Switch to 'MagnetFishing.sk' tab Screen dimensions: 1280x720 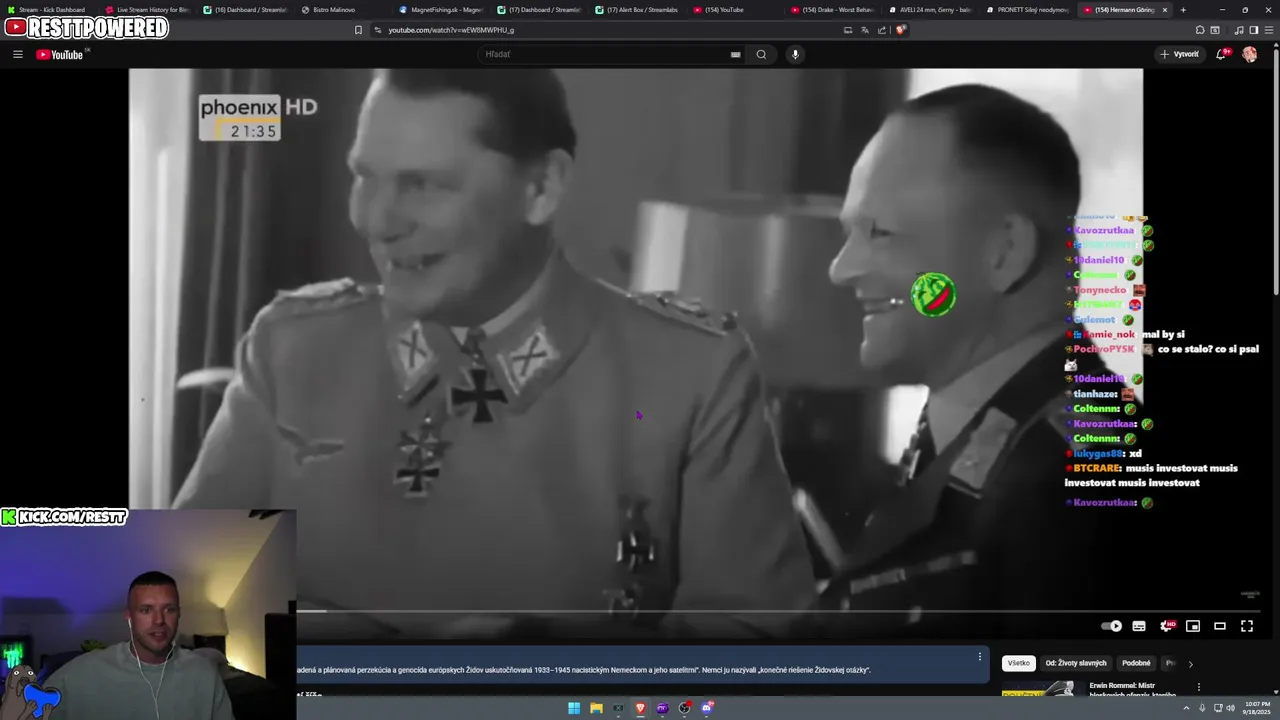tap(441, 10)
